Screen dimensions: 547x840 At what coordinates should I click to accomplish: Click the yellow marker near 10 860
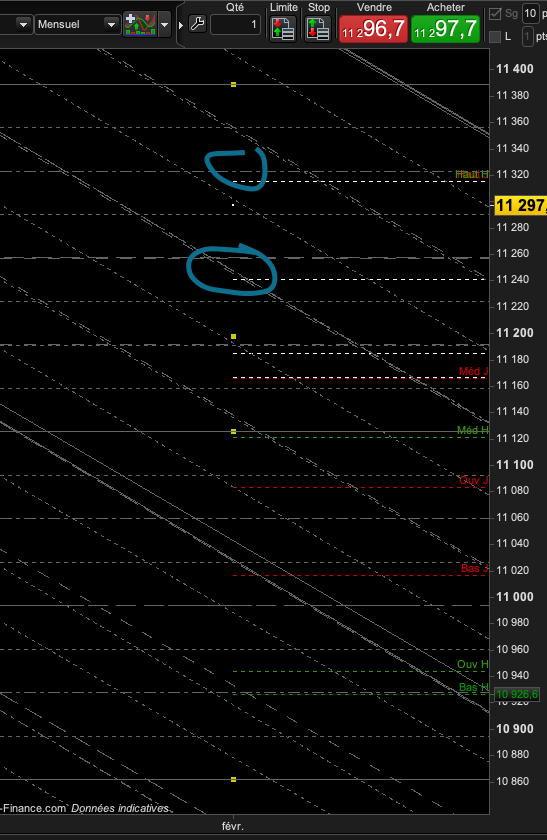point(234,779)
